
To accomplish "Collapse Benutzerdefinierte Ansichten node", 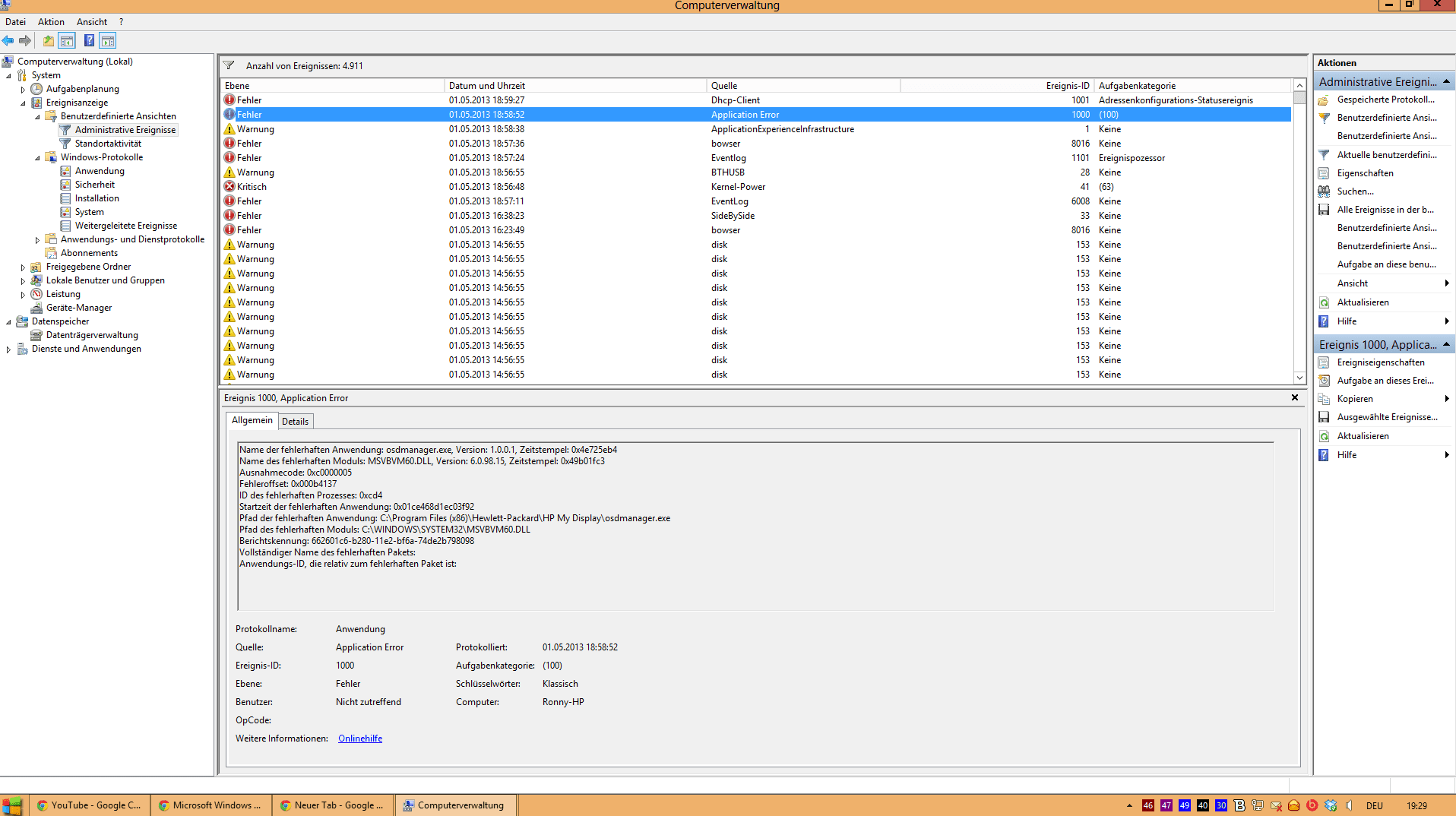I will tap(37, 116).
